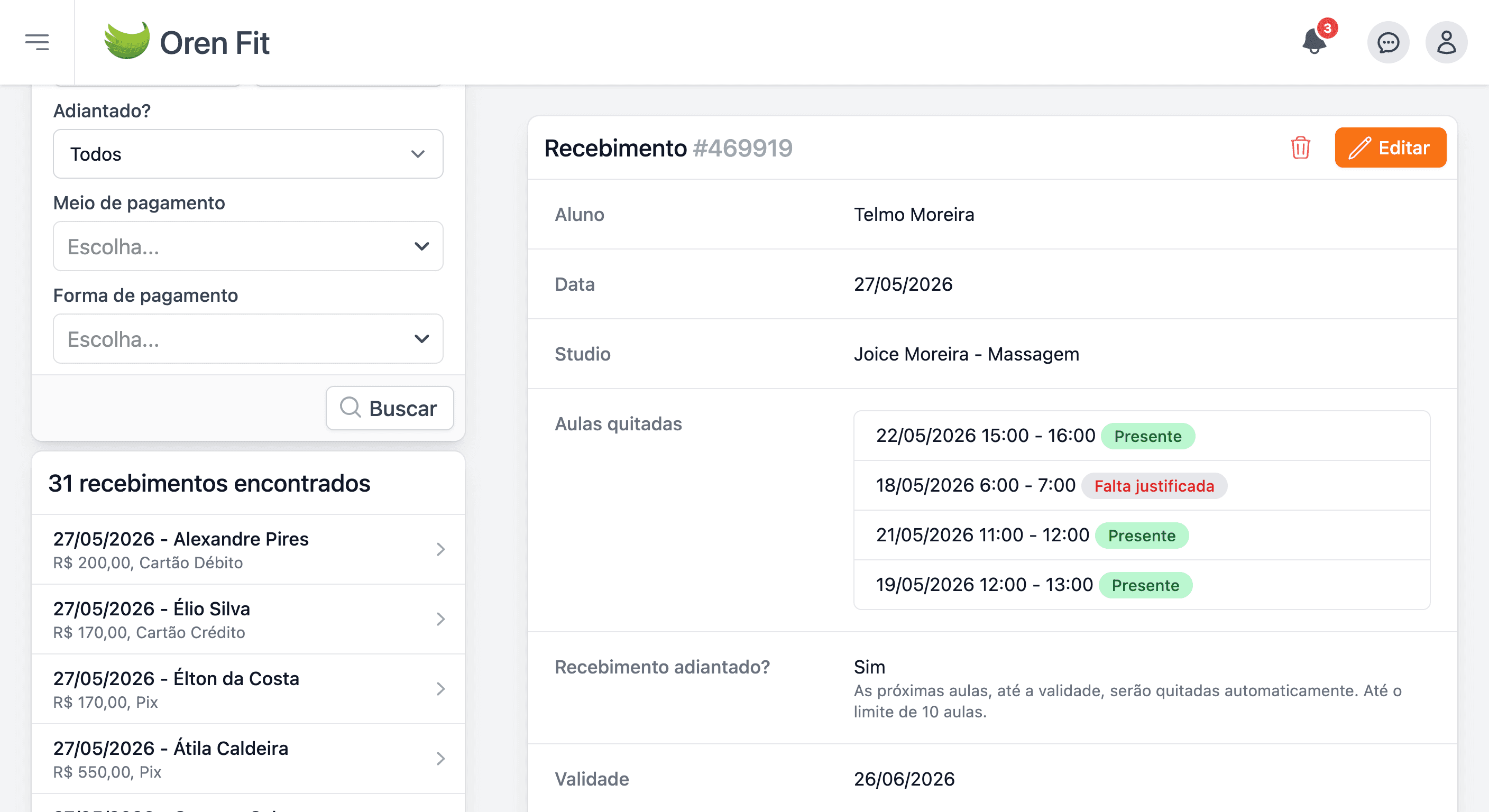Select the 21/05/2026 11:00 class row
The image size is (1489, 812).
(x=1142, y=535)
